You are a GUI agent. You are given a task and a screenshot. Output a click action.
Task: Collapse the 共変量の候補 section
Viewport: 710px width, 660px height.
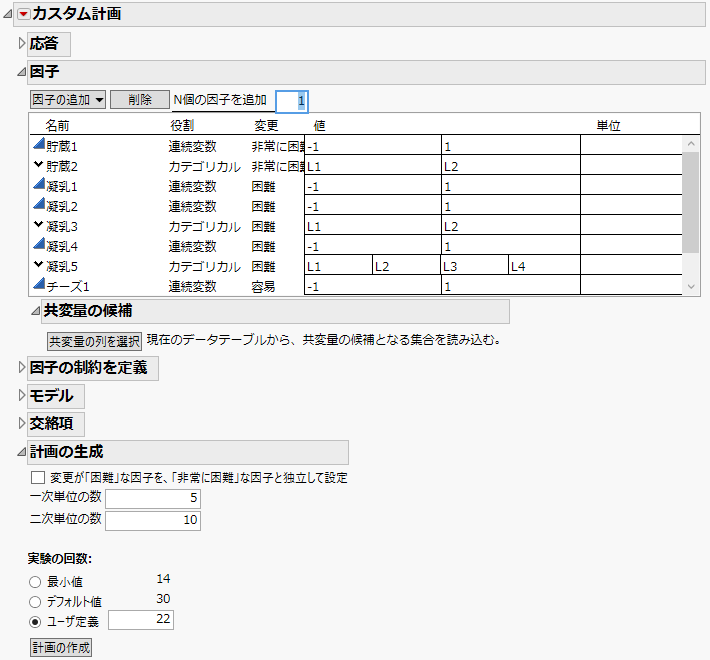35,311
